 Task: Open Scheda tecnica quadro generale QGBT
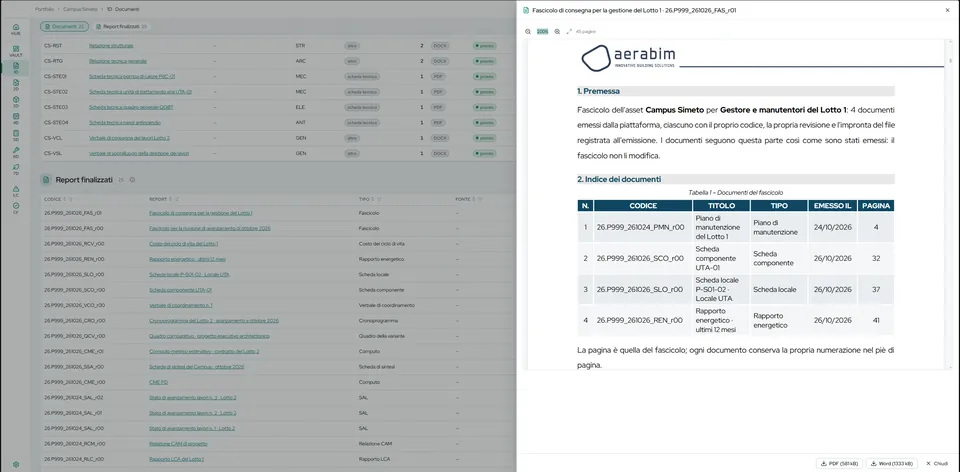coord(131,107)
